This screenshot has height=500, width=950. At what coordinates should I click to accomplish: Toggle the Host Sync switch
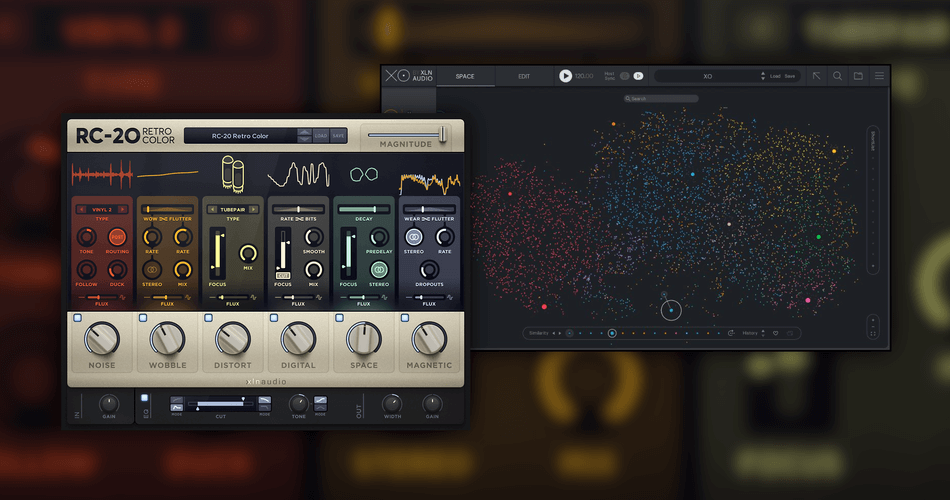[x=624, y=76]
